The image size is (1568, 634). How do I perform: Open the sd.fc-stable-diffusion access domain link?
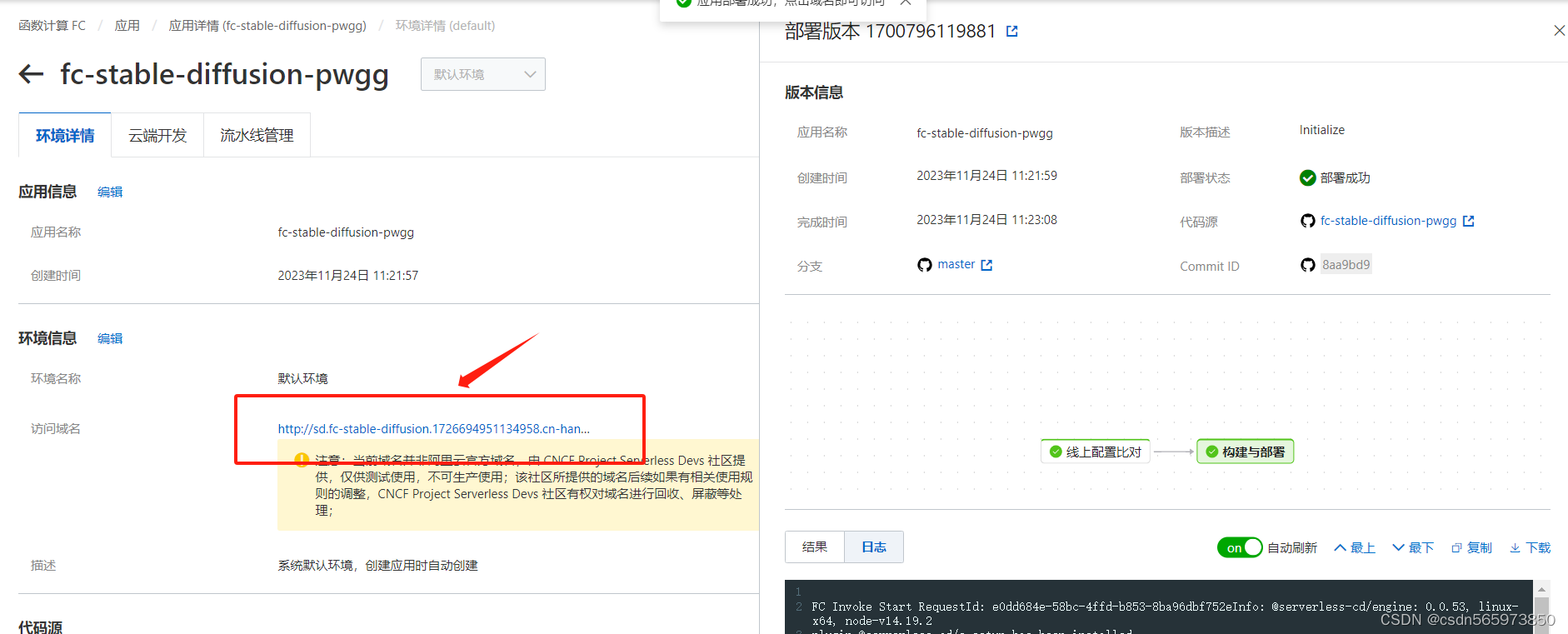coord(434,428)
